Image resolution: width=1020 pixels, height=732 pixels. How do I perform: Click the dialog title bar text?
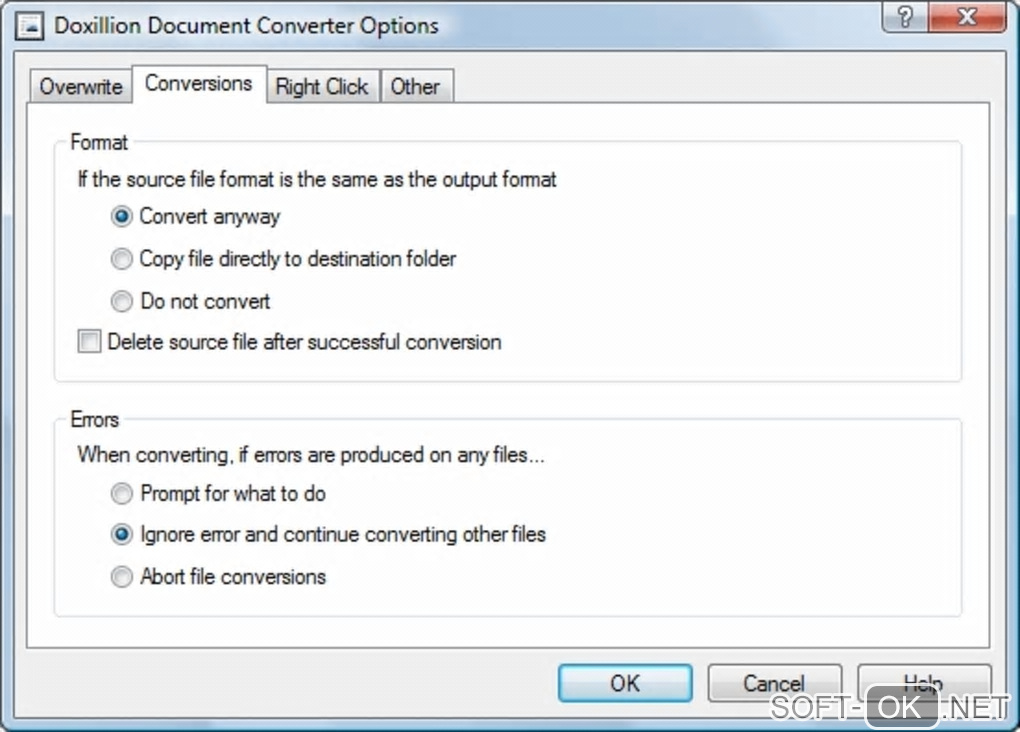tap(246, 26)
